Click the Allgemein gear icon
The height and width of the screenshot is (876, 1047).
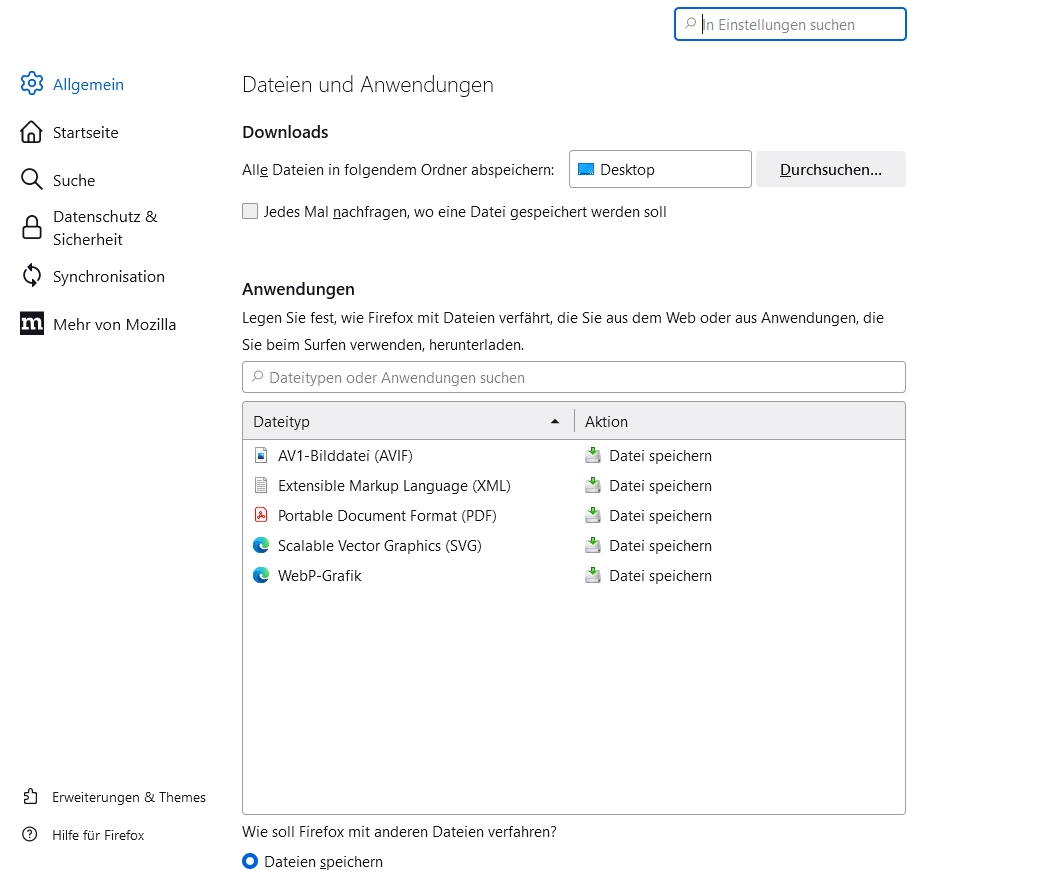(32, 84)
